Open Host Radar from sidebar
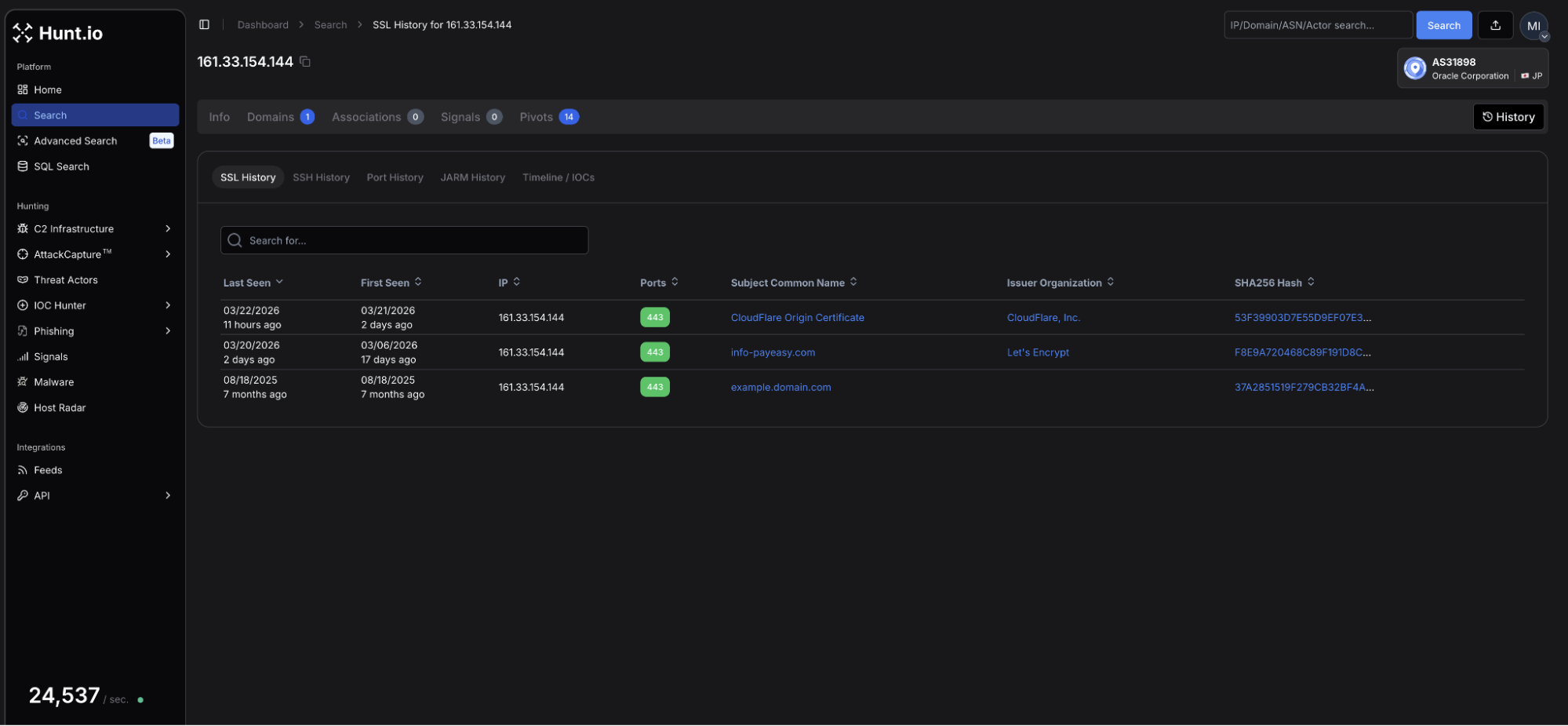This screenshot has width=1568, height=726. (60, 408)
